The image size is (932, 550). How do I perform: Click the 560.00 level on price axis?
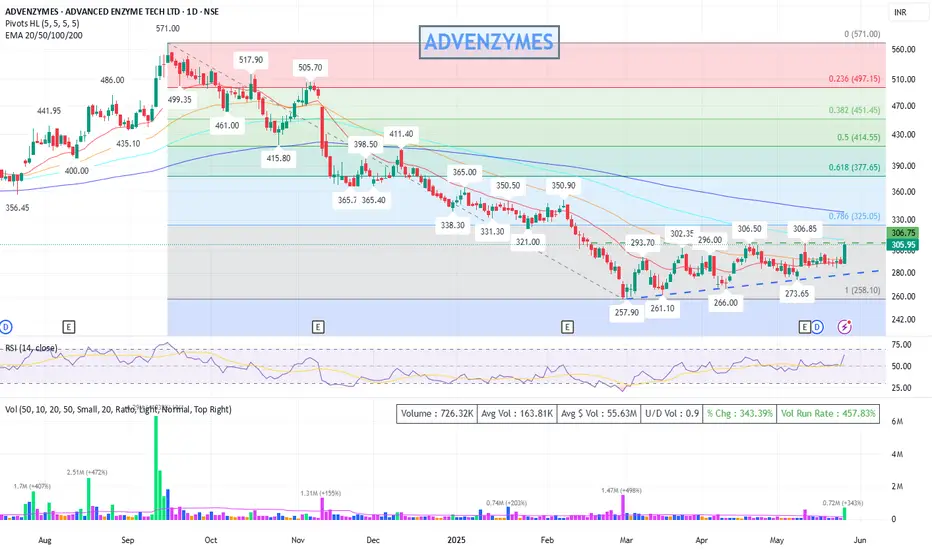point(903,50)
